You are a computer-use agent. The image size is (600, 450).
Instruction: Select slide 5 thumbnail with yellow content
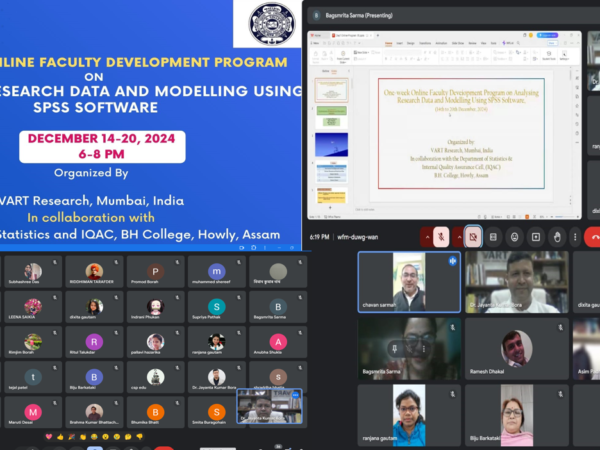(331, 196)
